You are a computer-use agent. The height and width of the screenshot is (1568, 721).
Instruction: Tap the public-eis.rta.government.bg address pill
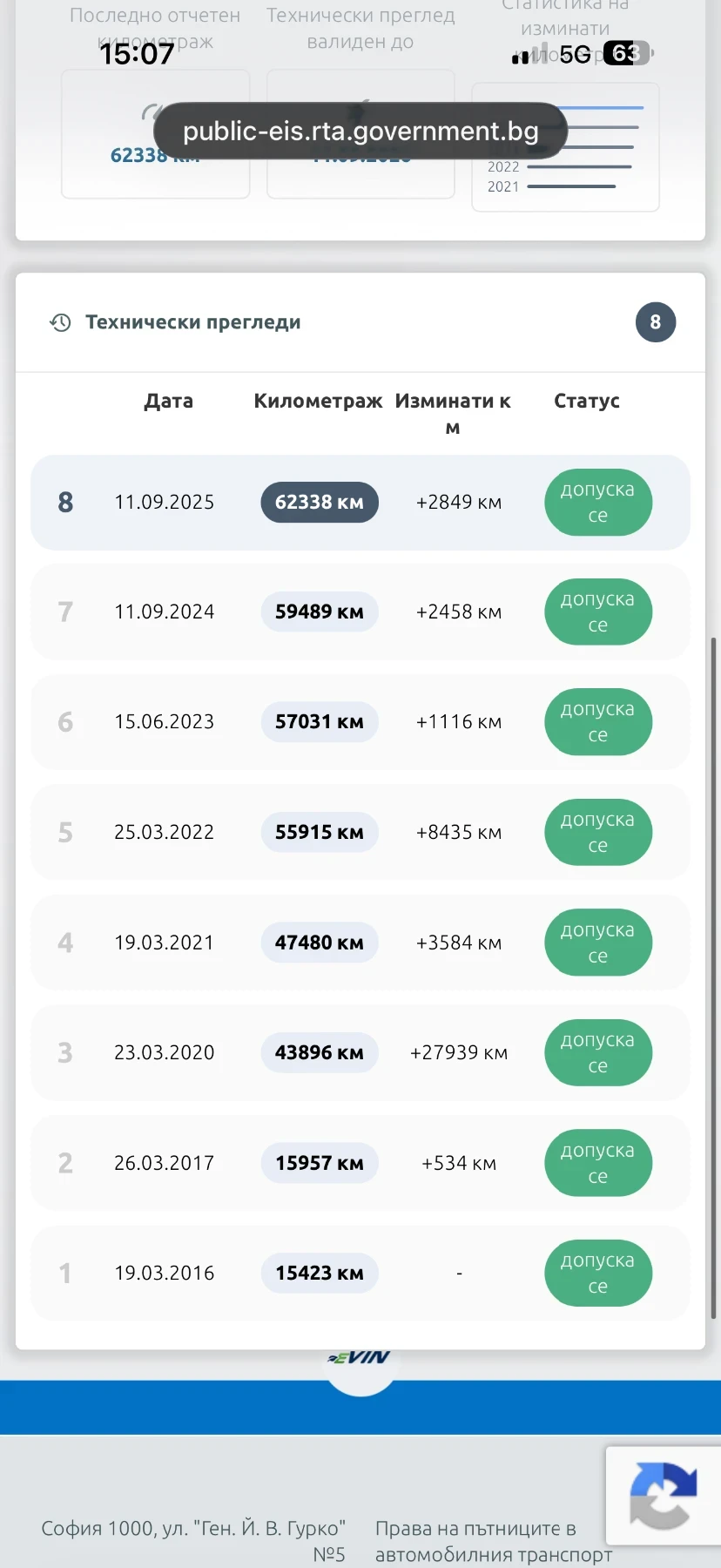pyautogui.click(x=360, y=131)
